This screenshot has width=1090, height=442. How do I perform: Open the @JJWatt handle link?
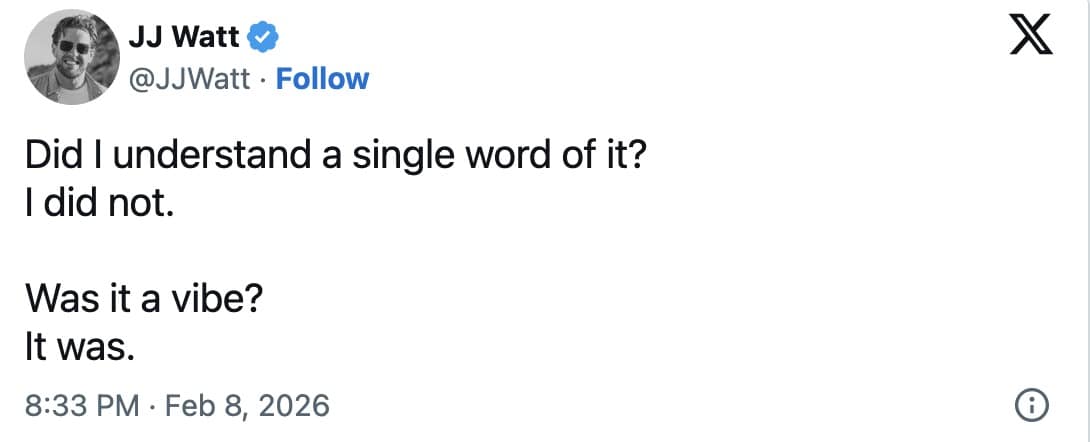point(190,78)
